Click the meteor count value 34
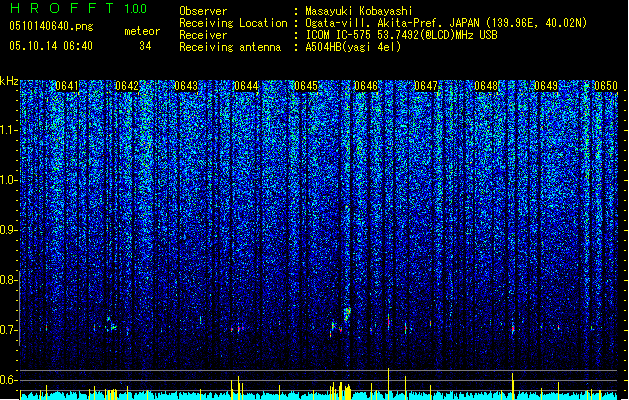629x400 pixels. point(145,46)
